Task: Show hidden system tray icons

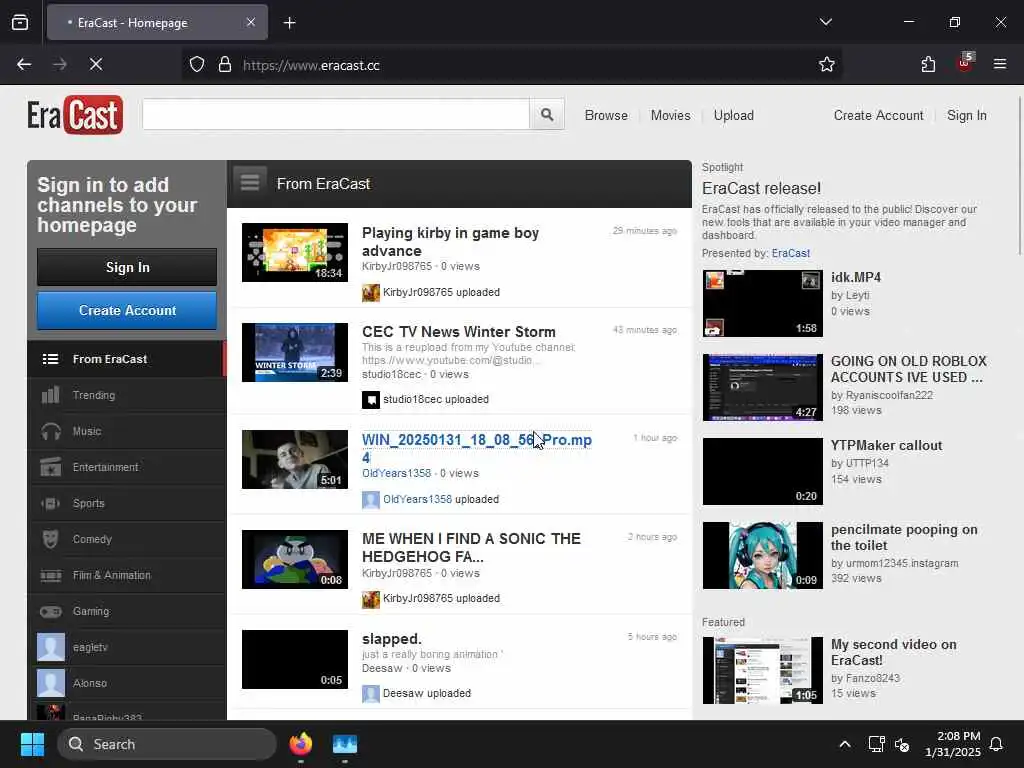Action: tap(844, 744)
